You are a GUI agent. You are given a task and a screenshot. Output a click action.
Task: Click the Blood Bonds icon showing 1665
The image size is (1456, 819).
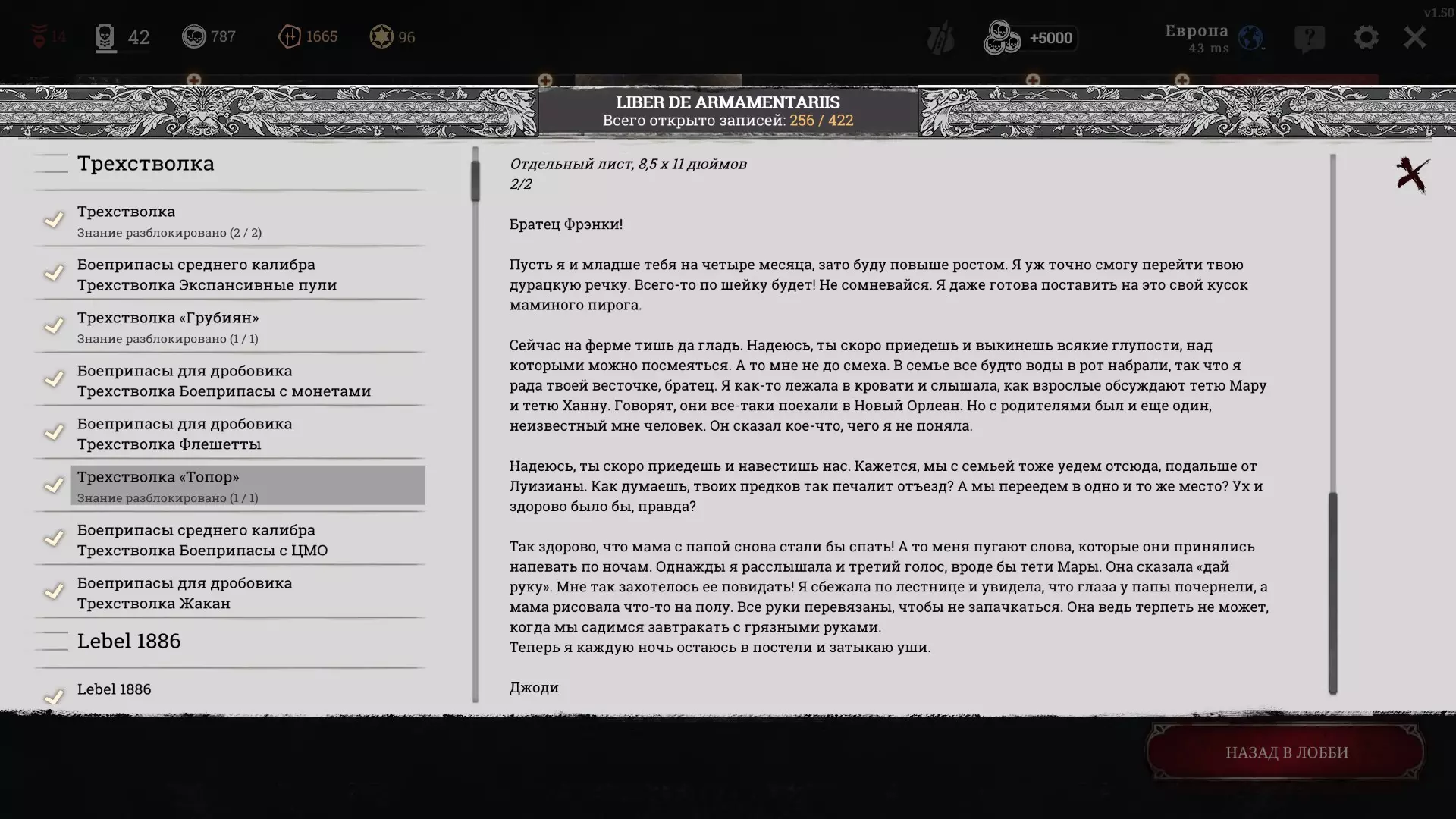coord(290,36)
